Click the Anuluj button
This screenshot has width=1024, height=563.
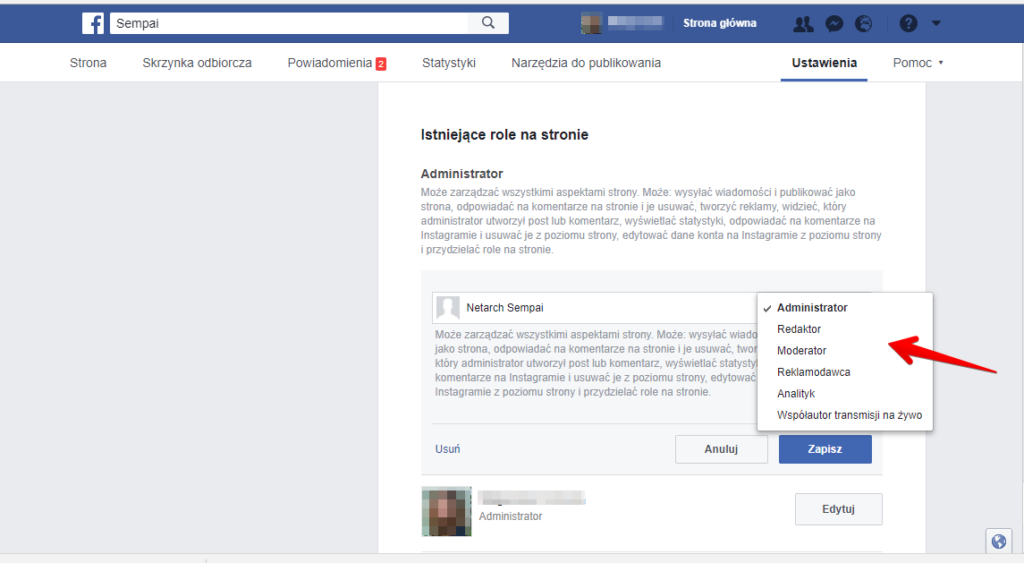(x=721, y=449)
